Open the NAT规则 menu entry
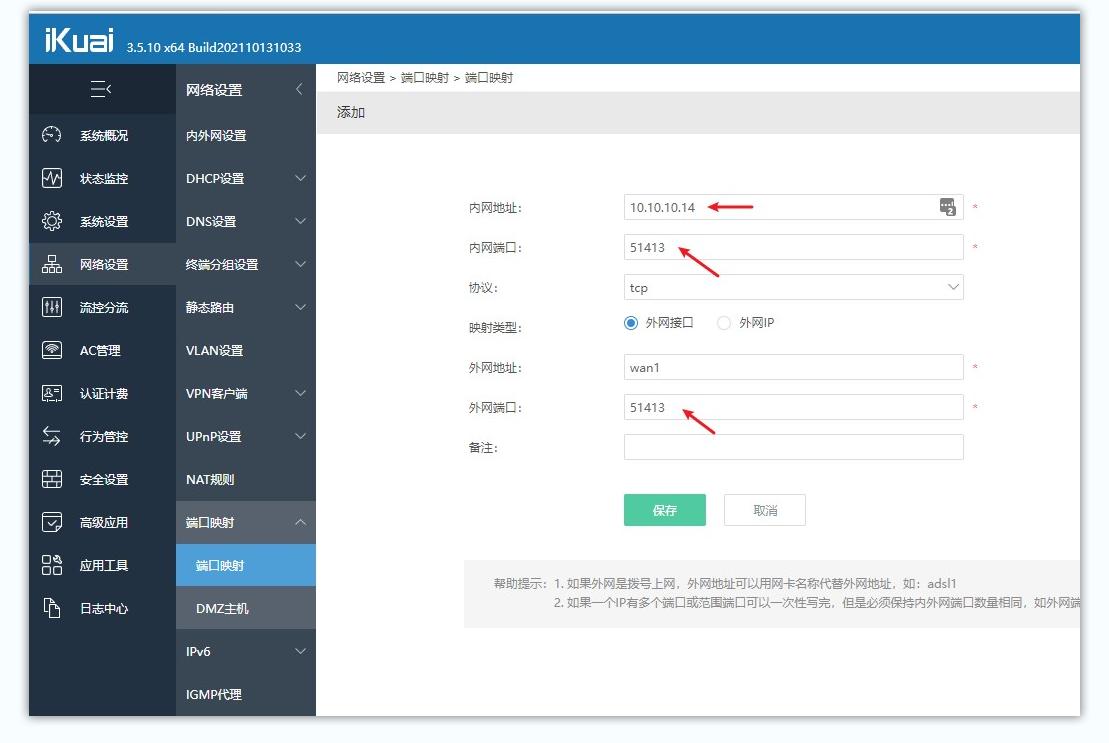1109x743 pixels. [x=210, y=479]
